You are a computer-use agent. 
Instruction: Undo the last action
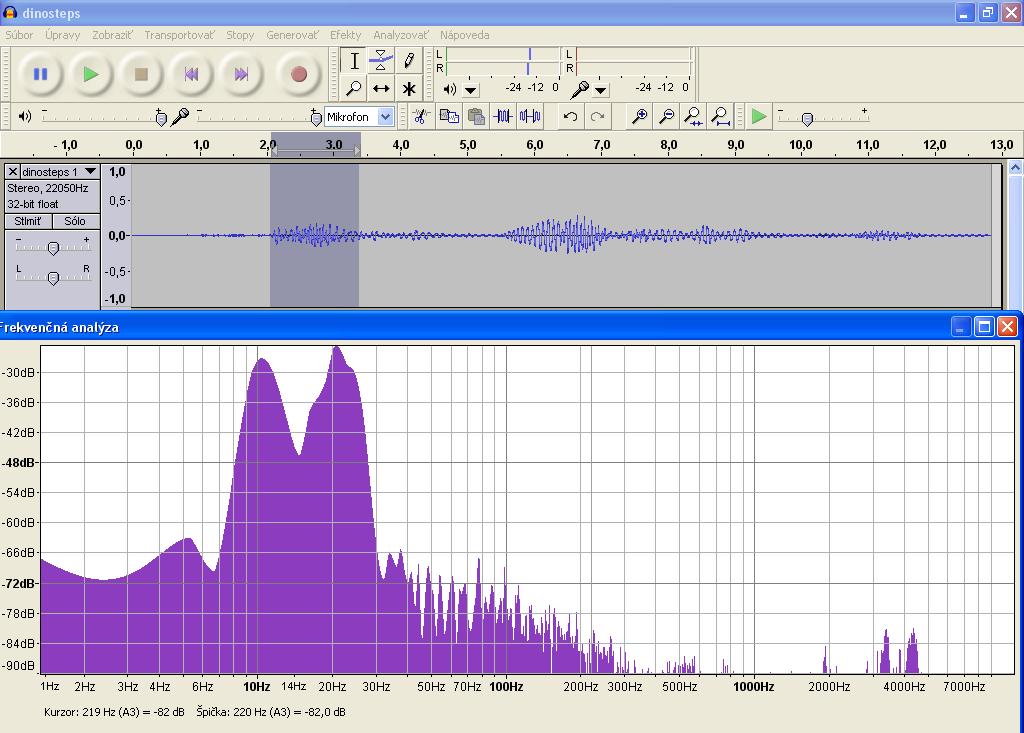point(570,117)
